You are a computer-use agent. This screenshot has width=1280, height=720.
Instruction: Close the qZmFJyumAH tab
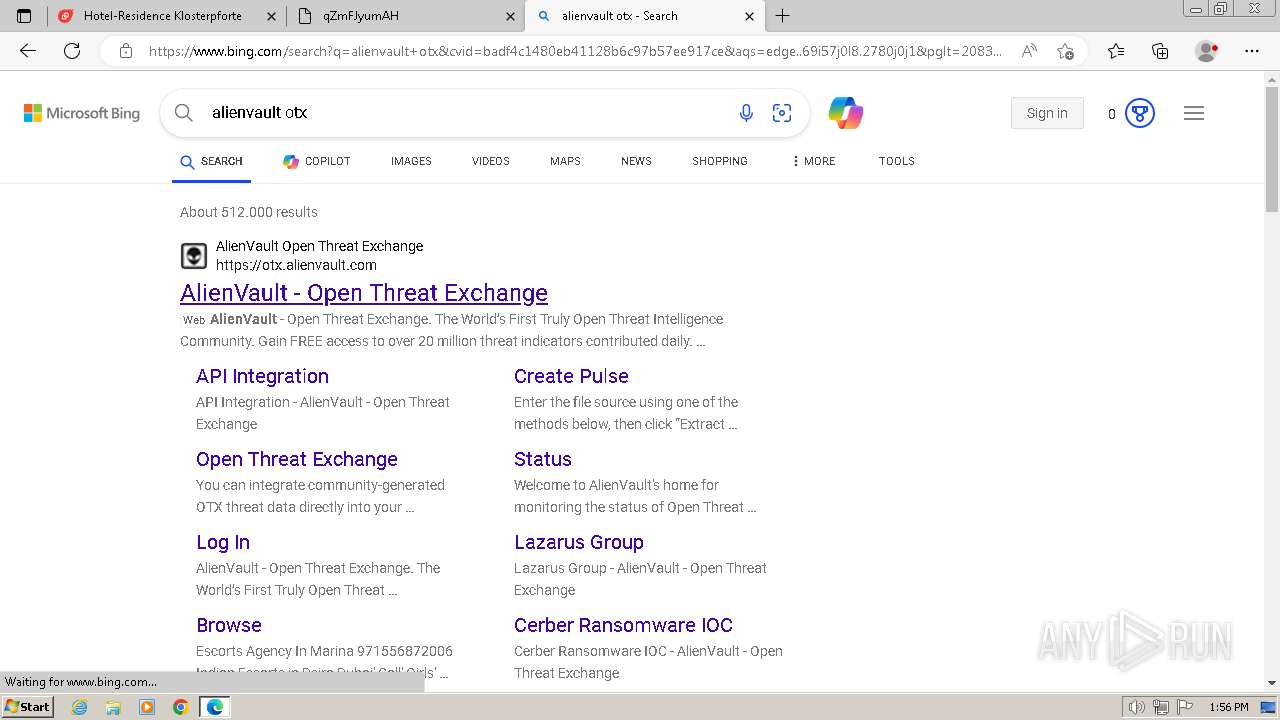(x=509, y=16)
